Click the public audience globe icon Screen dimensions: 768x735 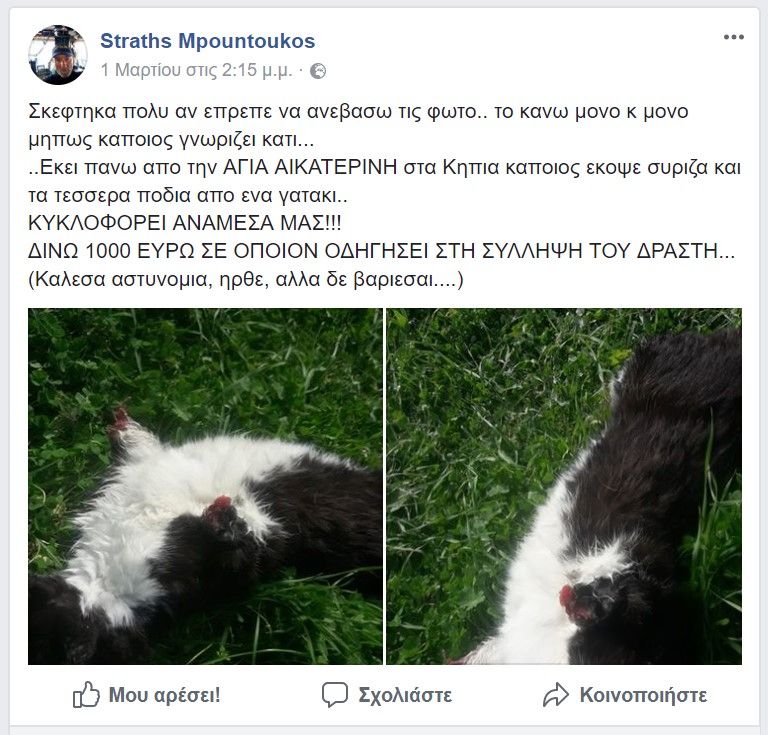coord(318,71)
